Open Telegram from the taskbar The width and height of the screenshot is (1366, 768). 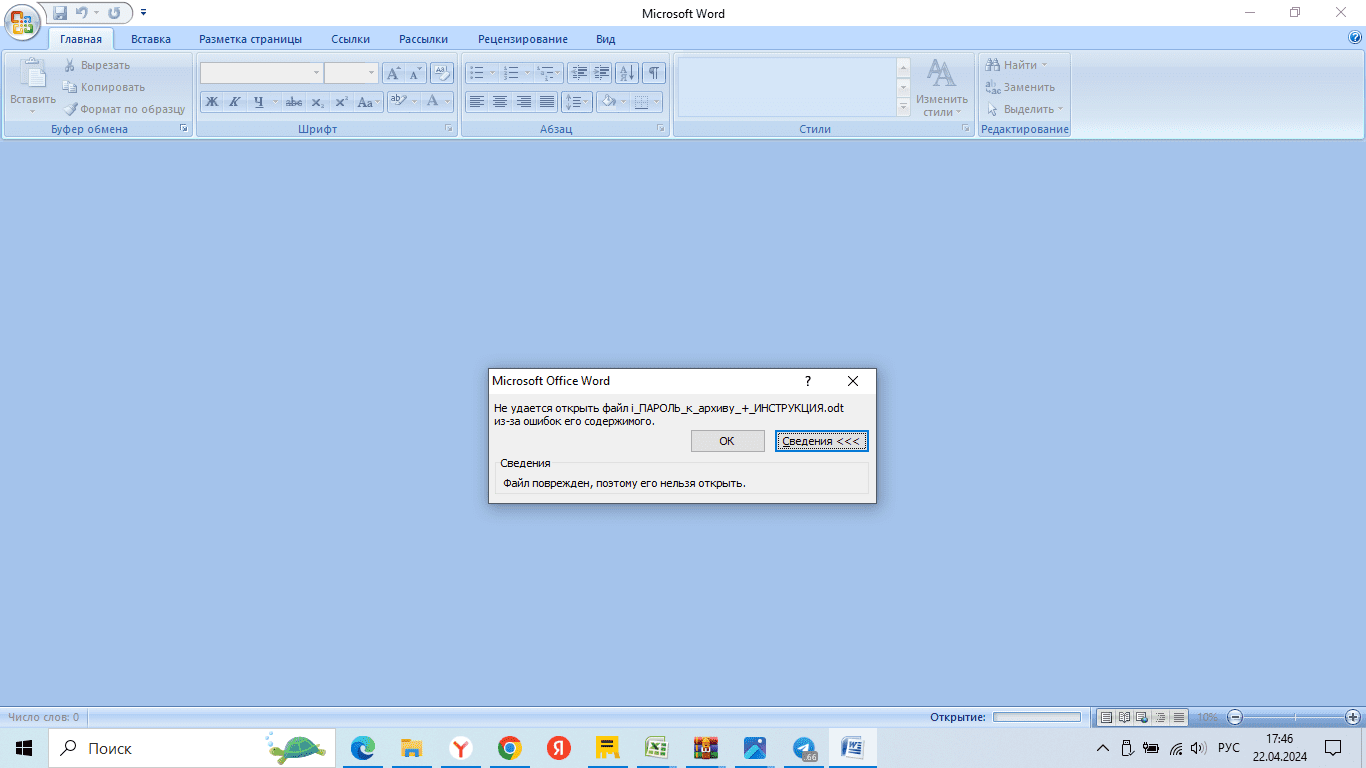click(x=804, y=748)
